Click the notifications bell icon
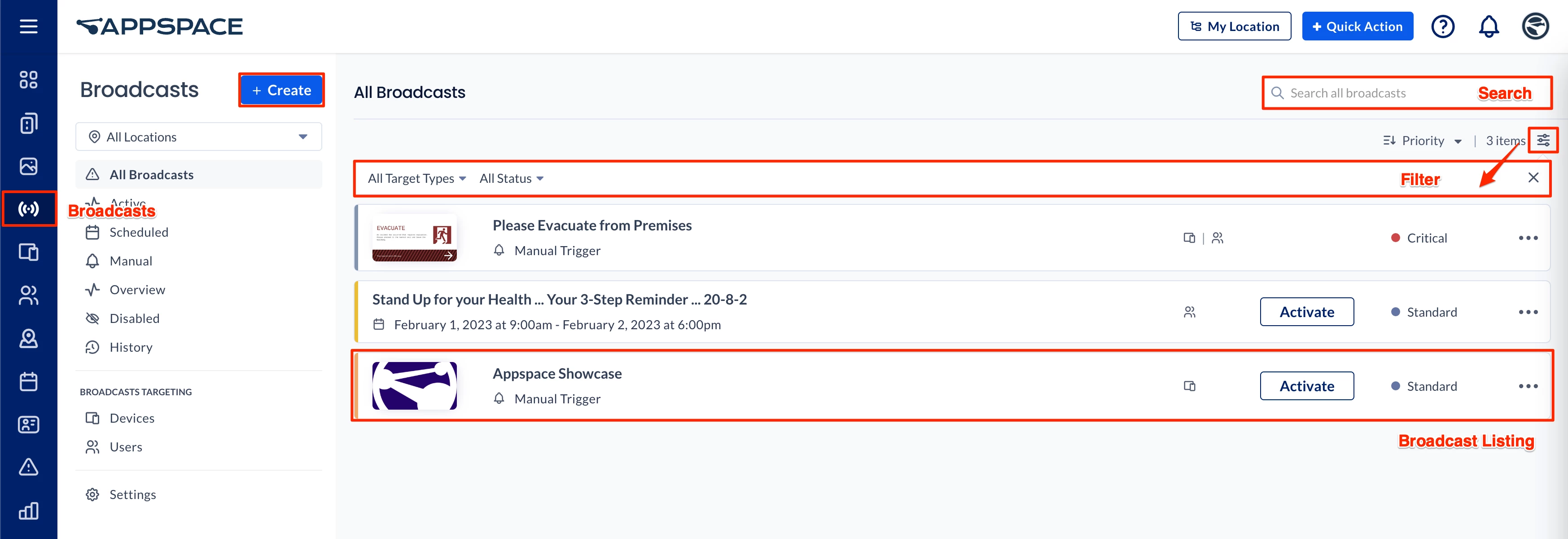 coord(1488,27)
